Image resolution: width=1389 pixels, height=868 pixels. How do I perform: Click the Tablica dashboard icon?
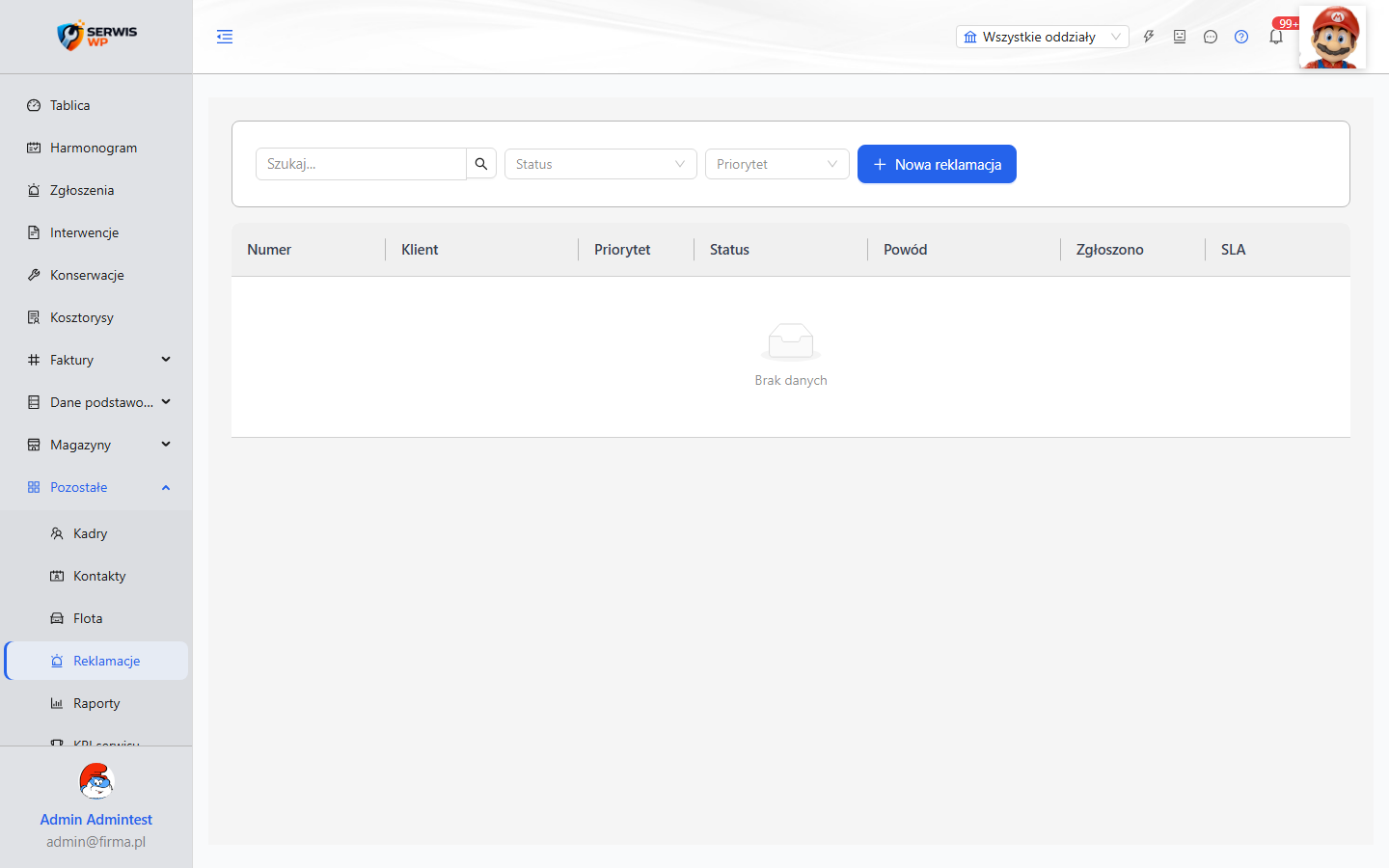tap(34, 105)
